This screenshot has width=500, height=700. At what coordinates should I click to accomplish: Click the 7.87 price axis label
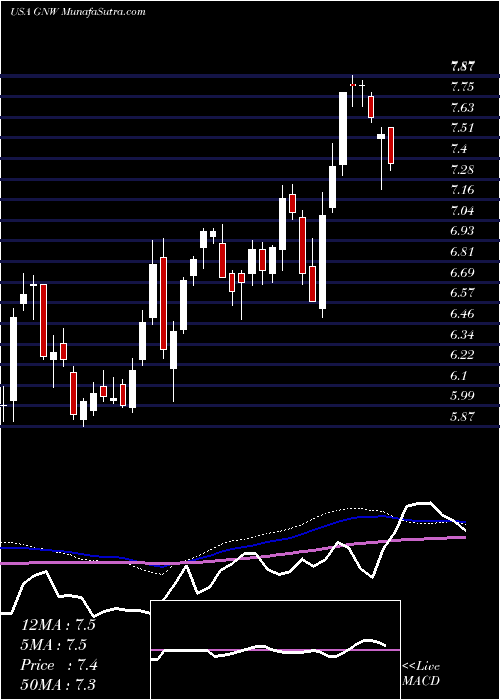(x=463, y=67)
